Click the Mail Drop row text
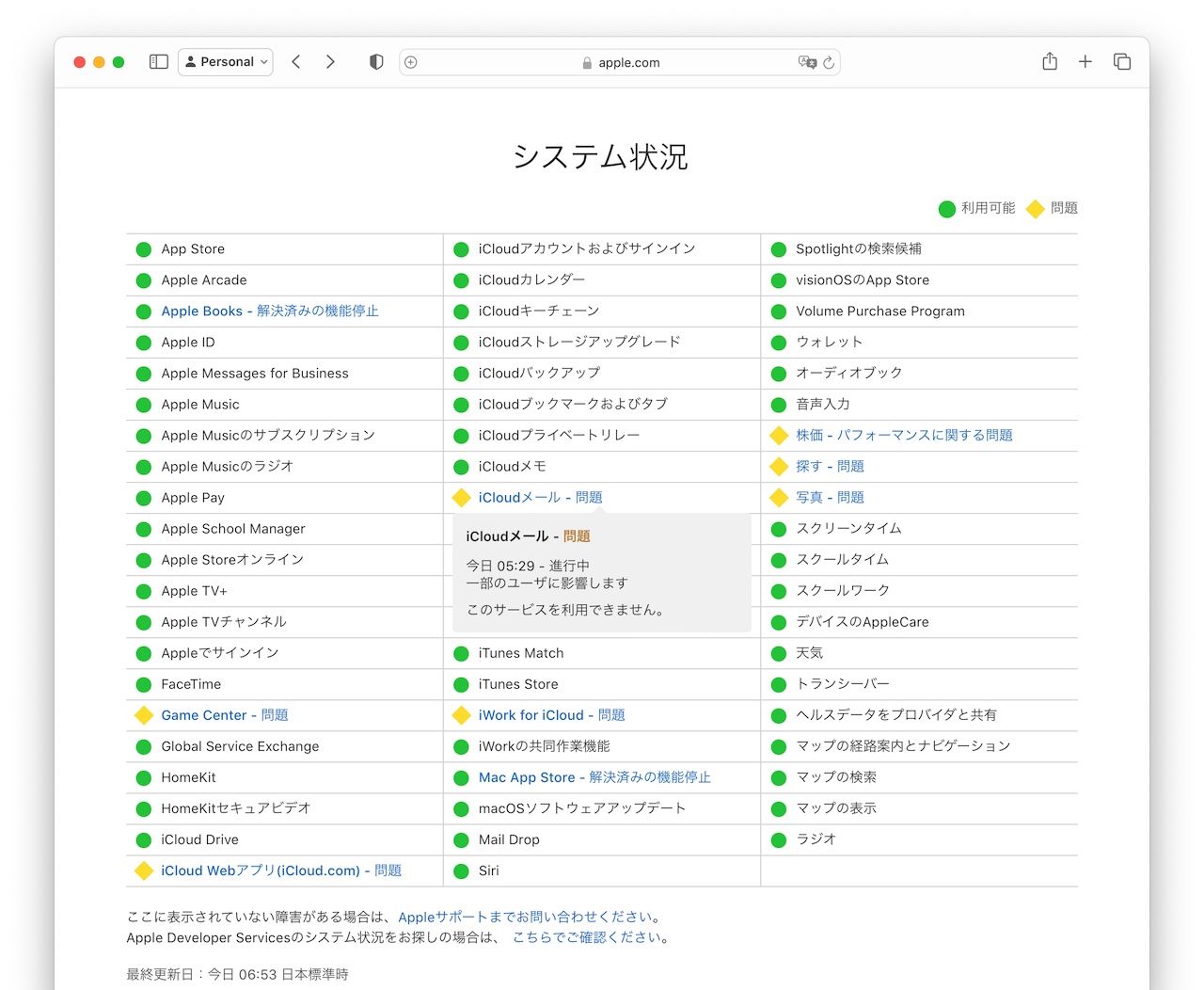The width and height of the screenshot is (1204, 990). point(509,839)
